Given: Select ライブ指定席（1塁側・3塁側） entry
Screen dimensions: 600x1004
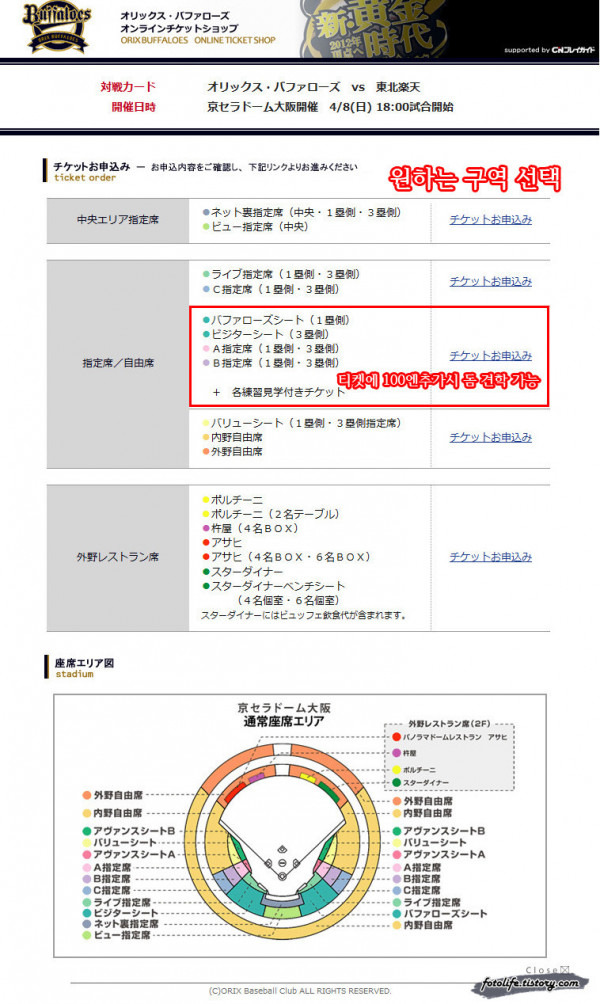Looking at the screenshot, I should coord(281,274).
